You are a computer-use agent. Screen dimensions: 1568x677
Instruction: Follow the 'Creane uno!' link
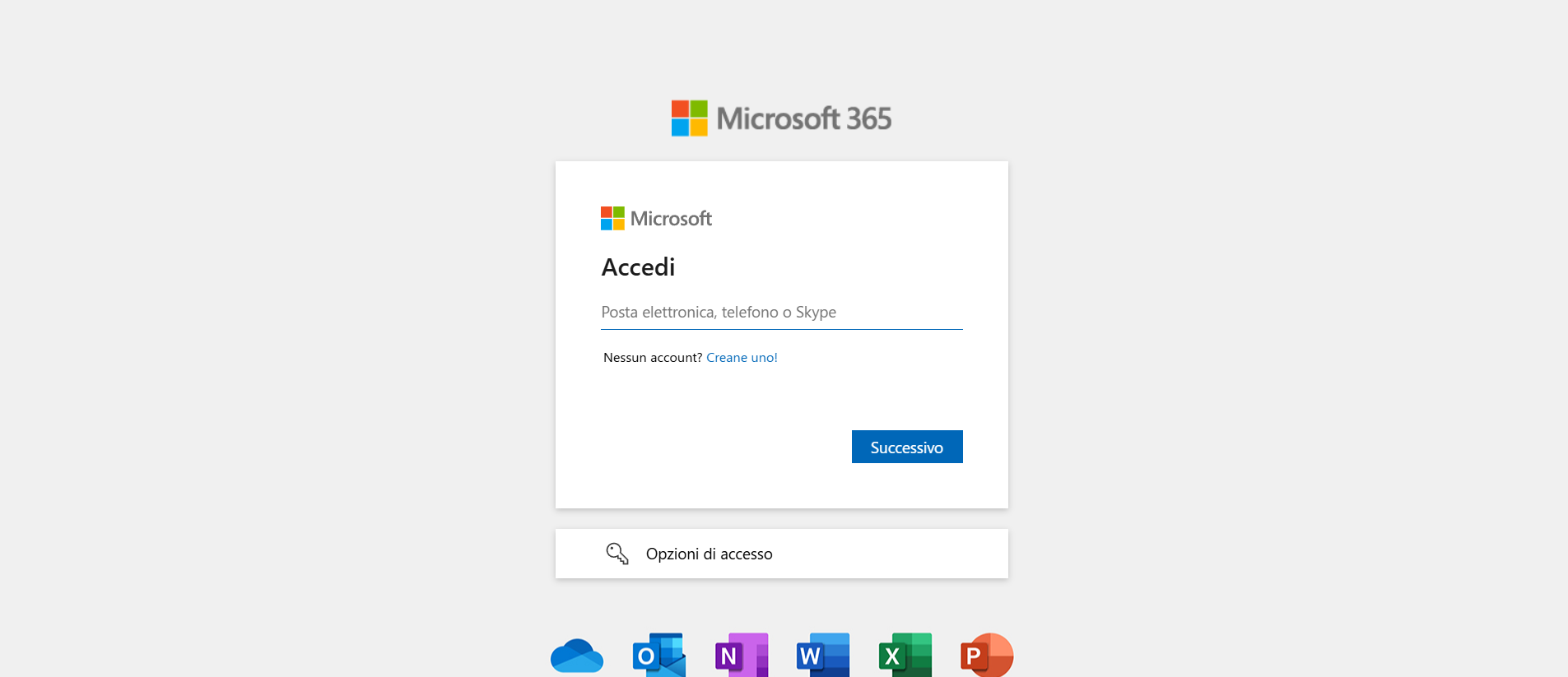(x=742, y=358)
